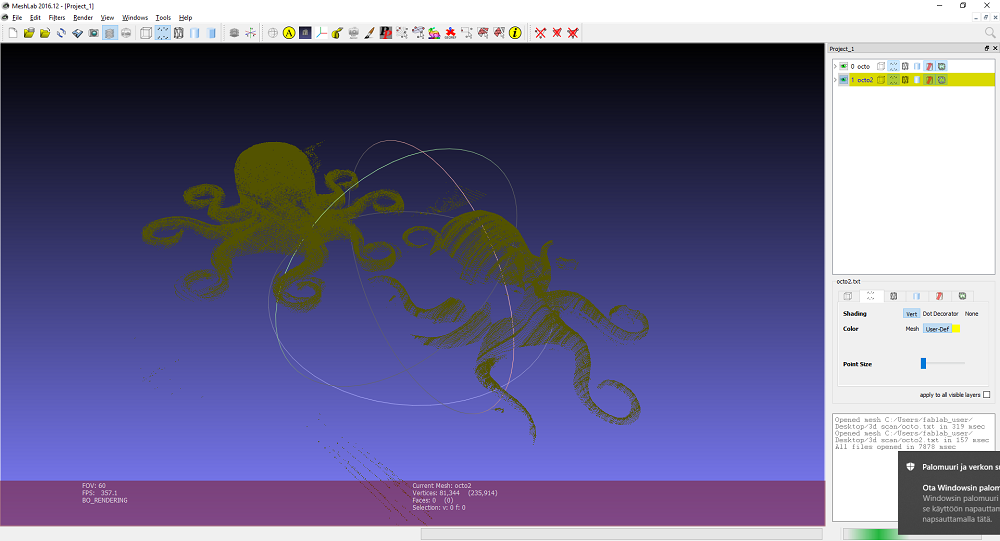Viewport: 1000px width, 541px height.
Task: Select Z-painting brush tool
Action: (x=370, y=33)
